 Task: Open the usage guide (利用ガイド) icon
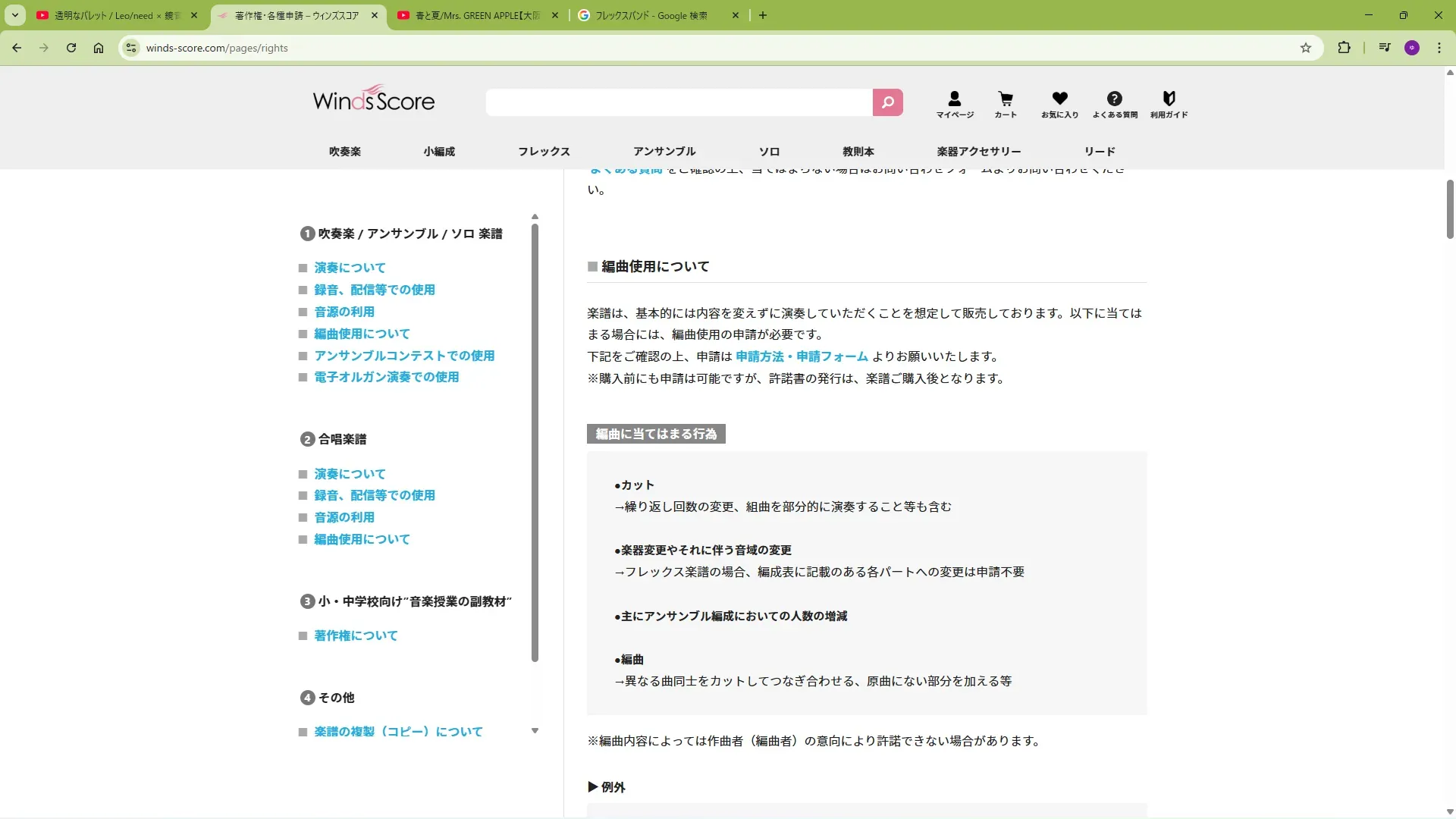point(1169,104)
